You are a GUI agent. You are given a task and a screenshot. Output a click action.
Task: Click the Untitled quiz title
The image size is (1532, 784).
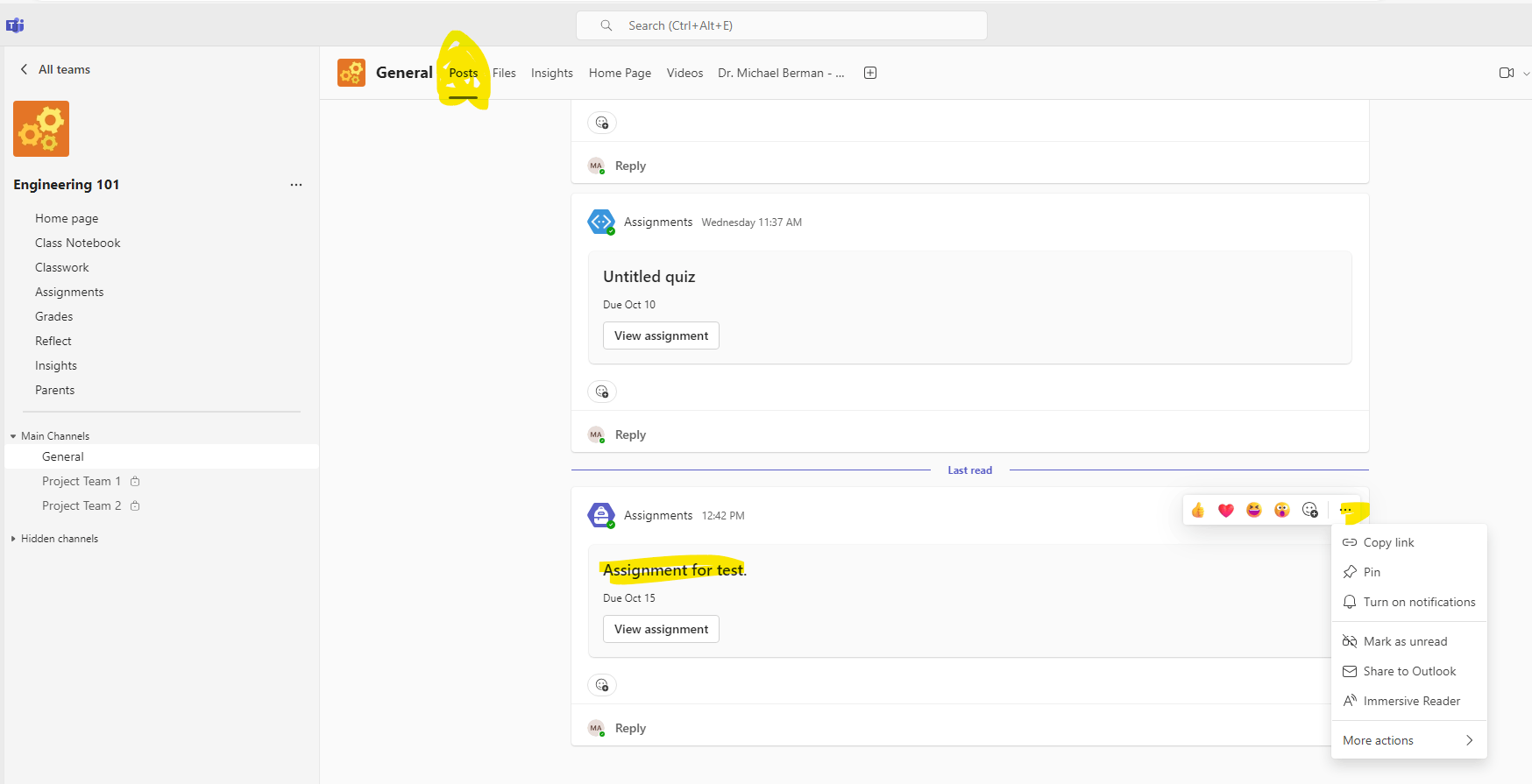pyautogui.click(x=649, y=277)
